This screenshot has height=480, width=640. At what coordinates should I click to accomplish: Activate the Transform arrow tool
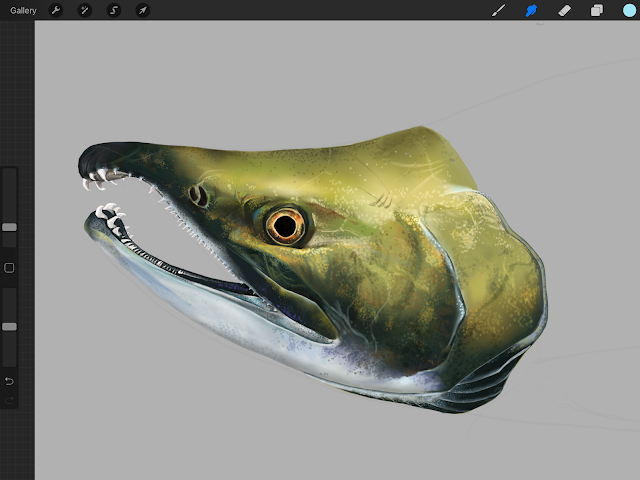(142, 10)
